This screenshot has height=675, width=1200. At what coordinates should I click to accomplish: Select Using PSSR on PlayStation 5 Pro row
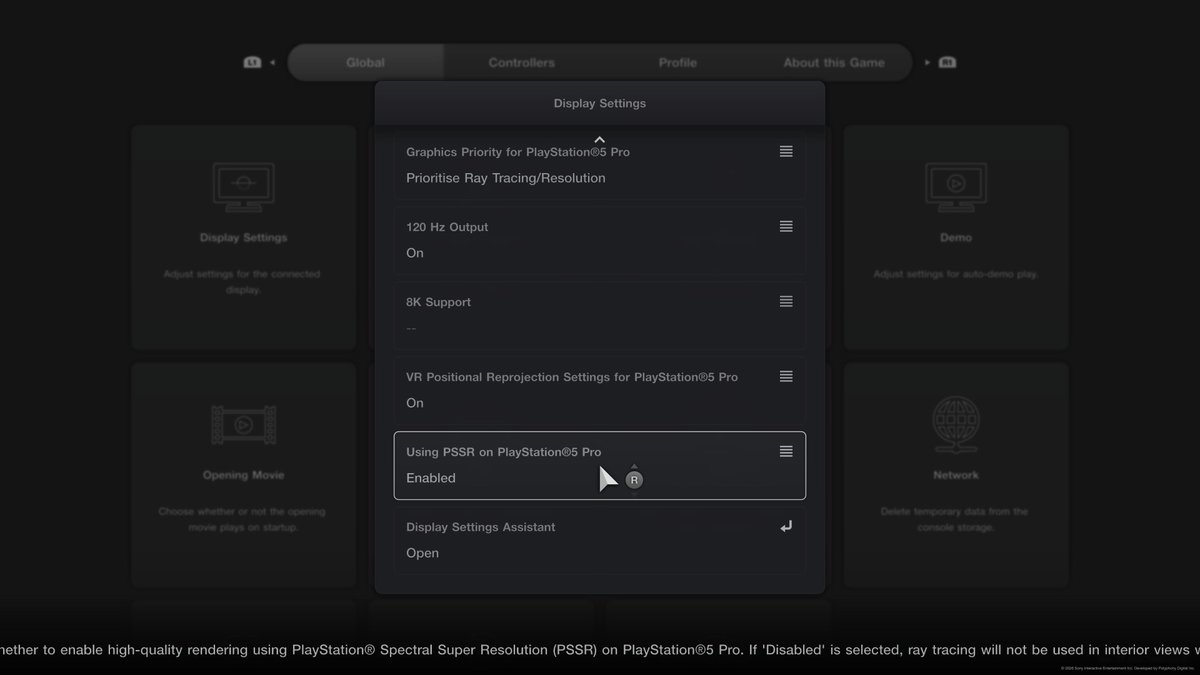coord(600,465)
